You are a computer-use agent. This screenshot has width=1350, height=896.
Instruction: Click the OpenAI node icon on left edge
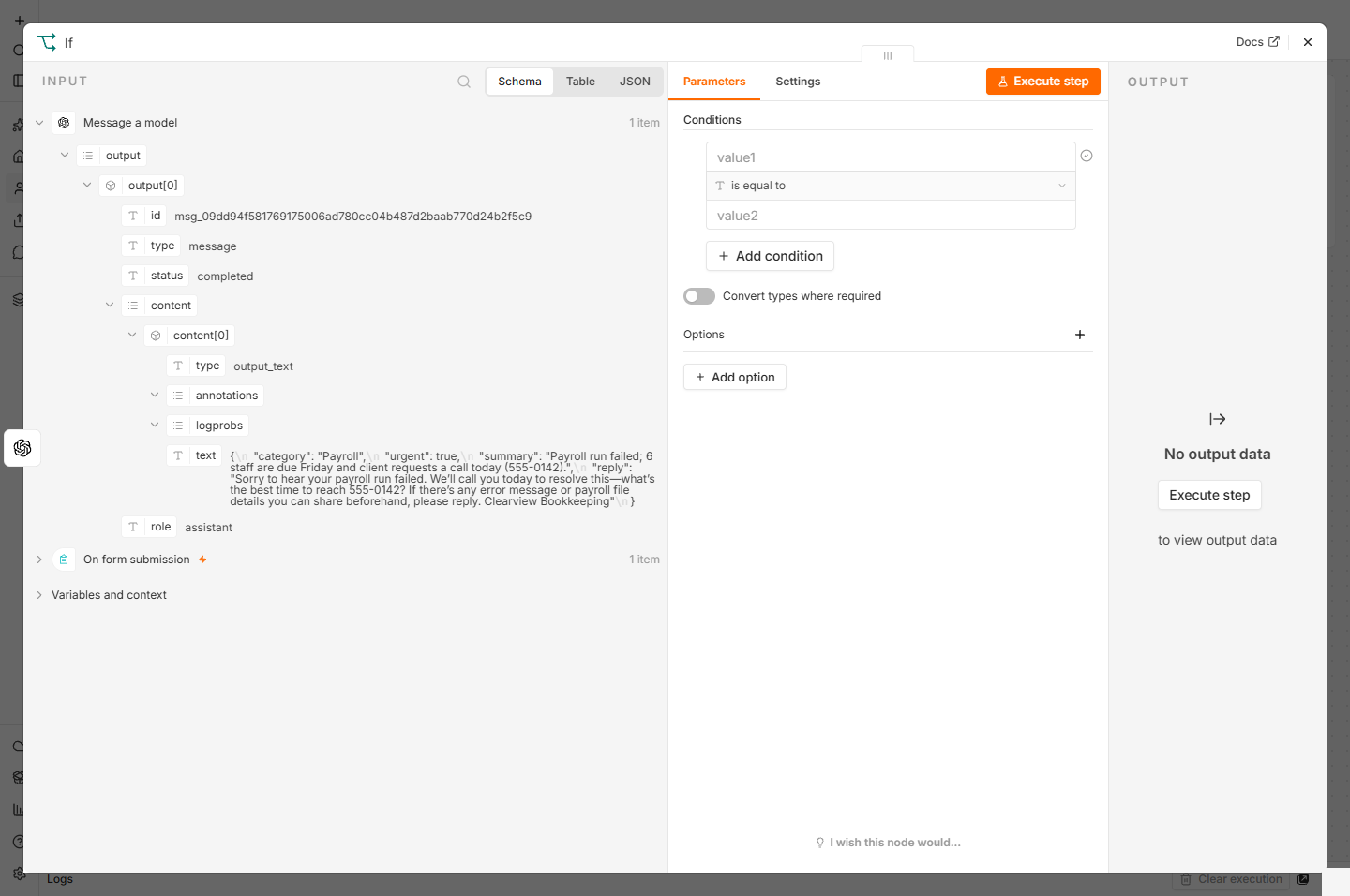(22, 448)
